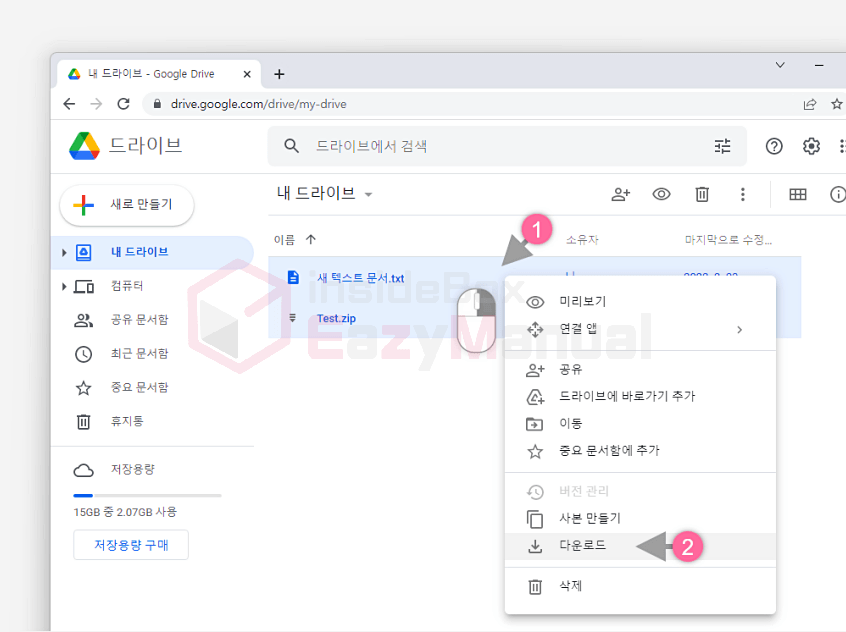The width and height of the screenshot is (846, 632).
Task: Select 내 드라이브 in the sidebar
Action: 152,252
